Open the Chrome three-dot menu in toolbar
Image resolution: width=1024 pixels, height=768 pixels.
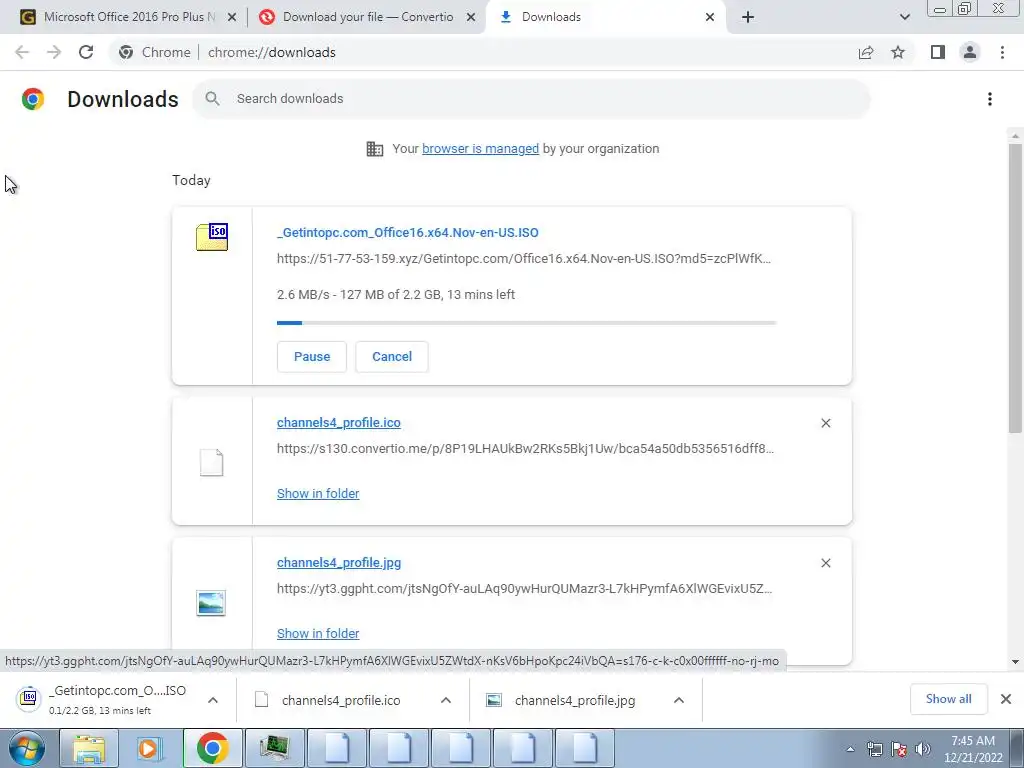(x=1002, y=52)
